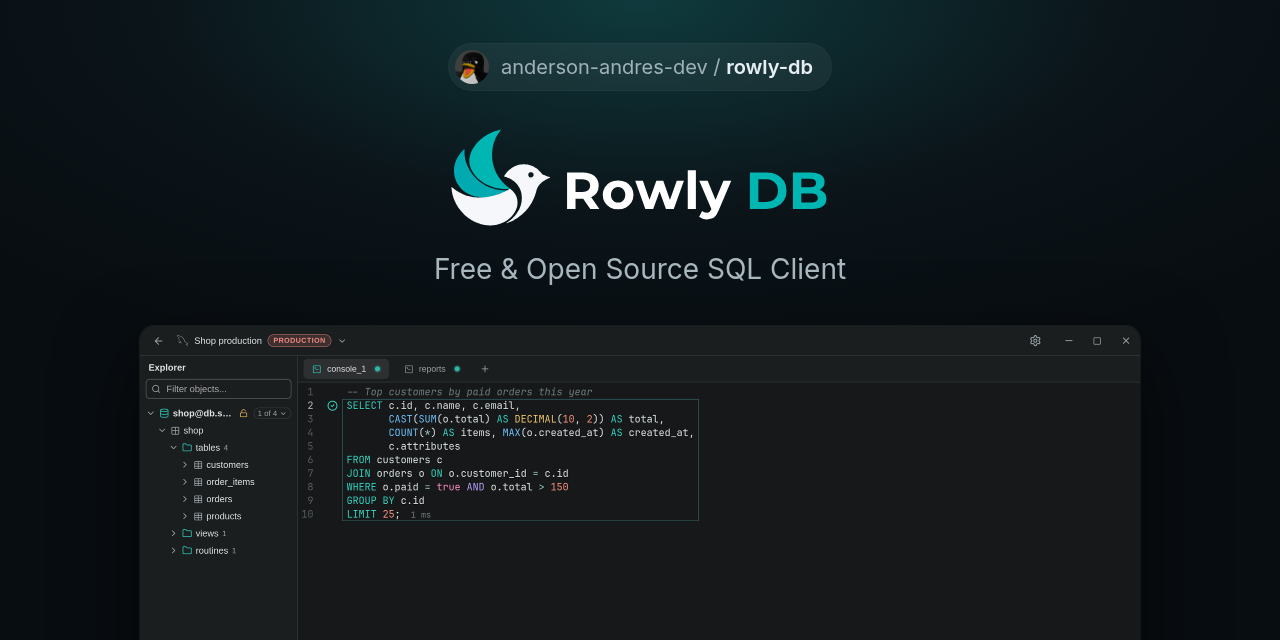Click the back arrow in the title bar
Image resolution: width=1280 pixels, height=640 pixels.
[158, 341]
